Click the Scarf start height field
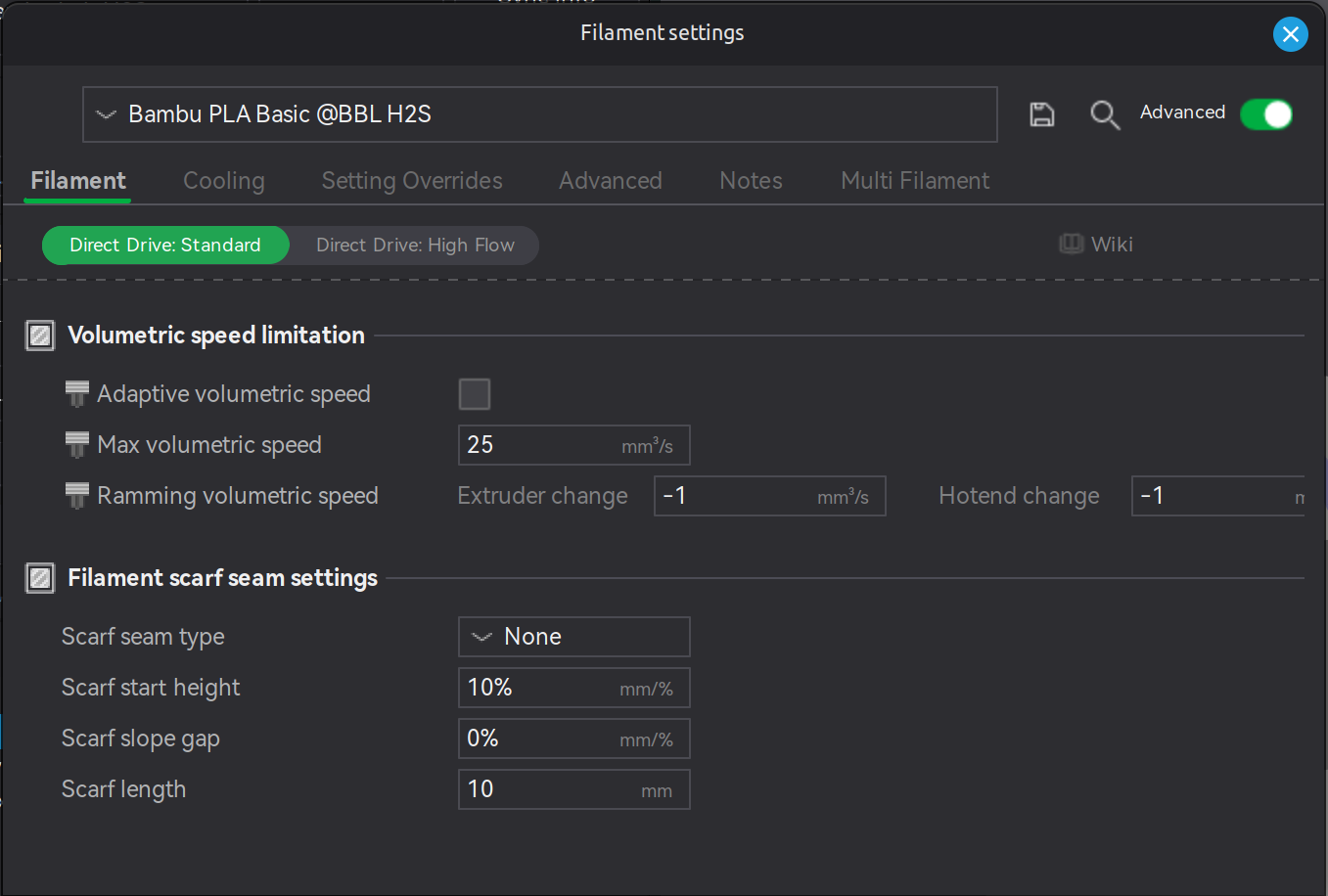Viewport: 1328px width, 896px height. pyautogui.click(x=574, y=688)
